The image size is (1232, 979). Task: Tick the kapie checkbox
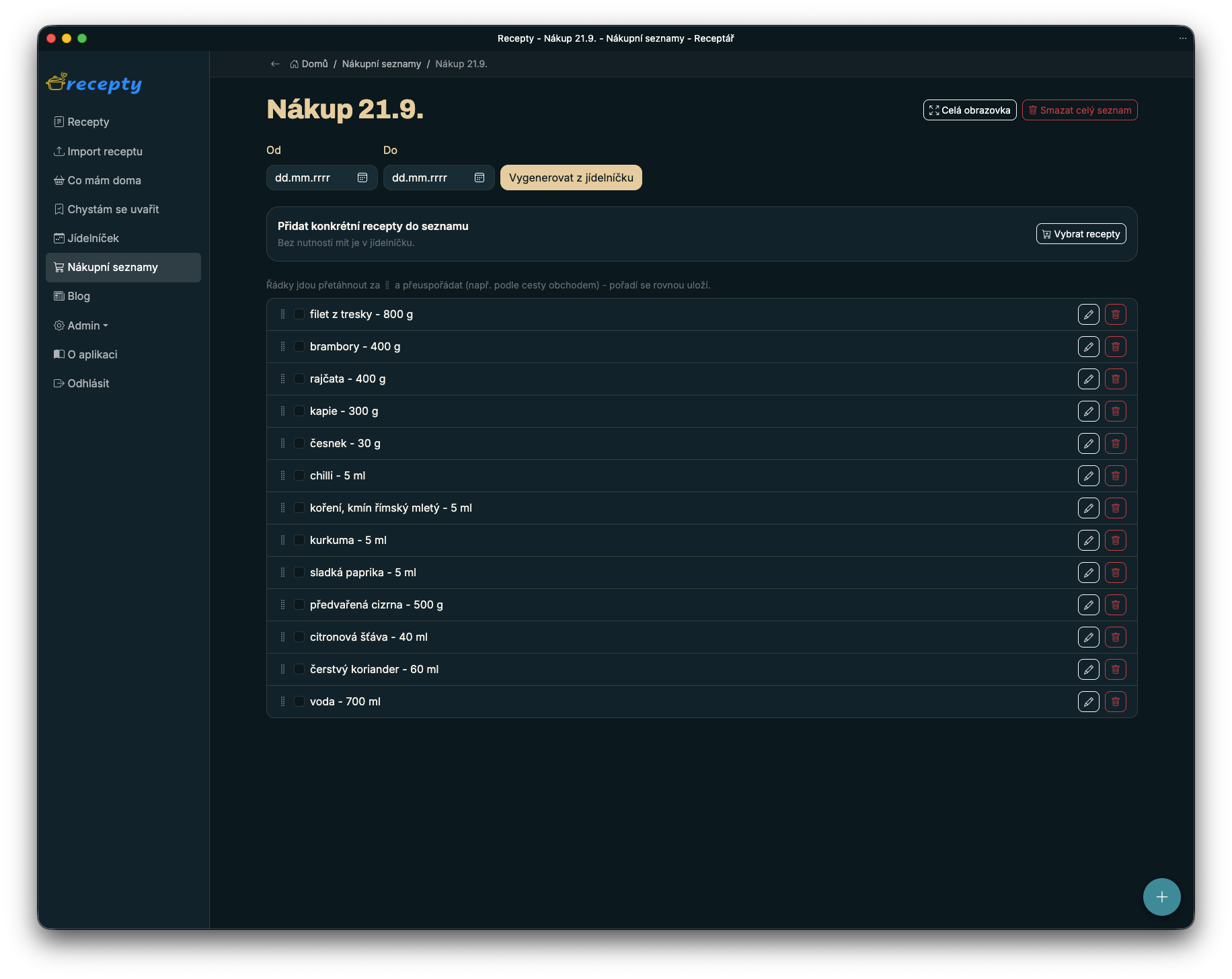point(299,411)
